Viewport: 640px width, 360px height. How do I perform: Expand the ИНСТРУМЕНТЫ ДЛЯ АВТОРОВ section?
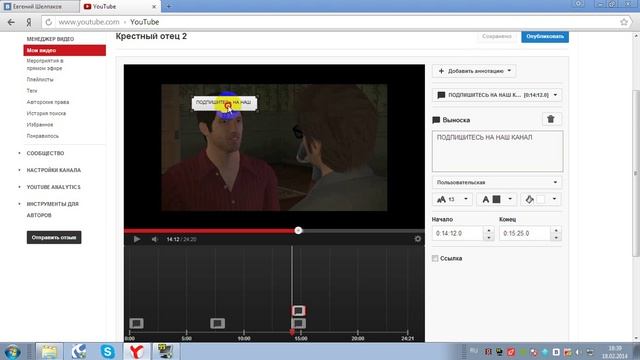(x=52, y=209)
